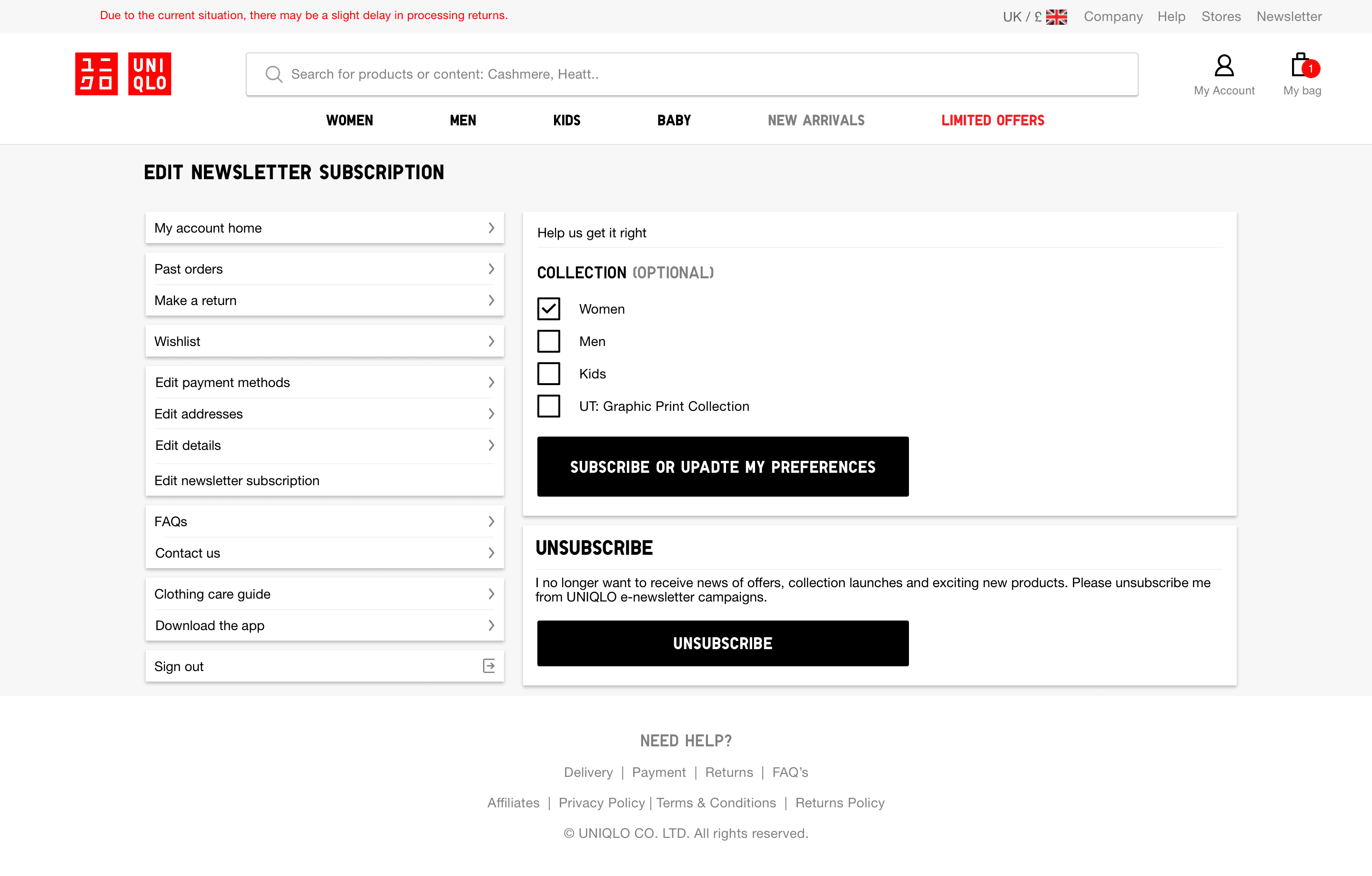The height and width of the screenshot is (876, 1372).
Task: Click the UNIQLO katakana logo
Action: click(x=96, y=73)
